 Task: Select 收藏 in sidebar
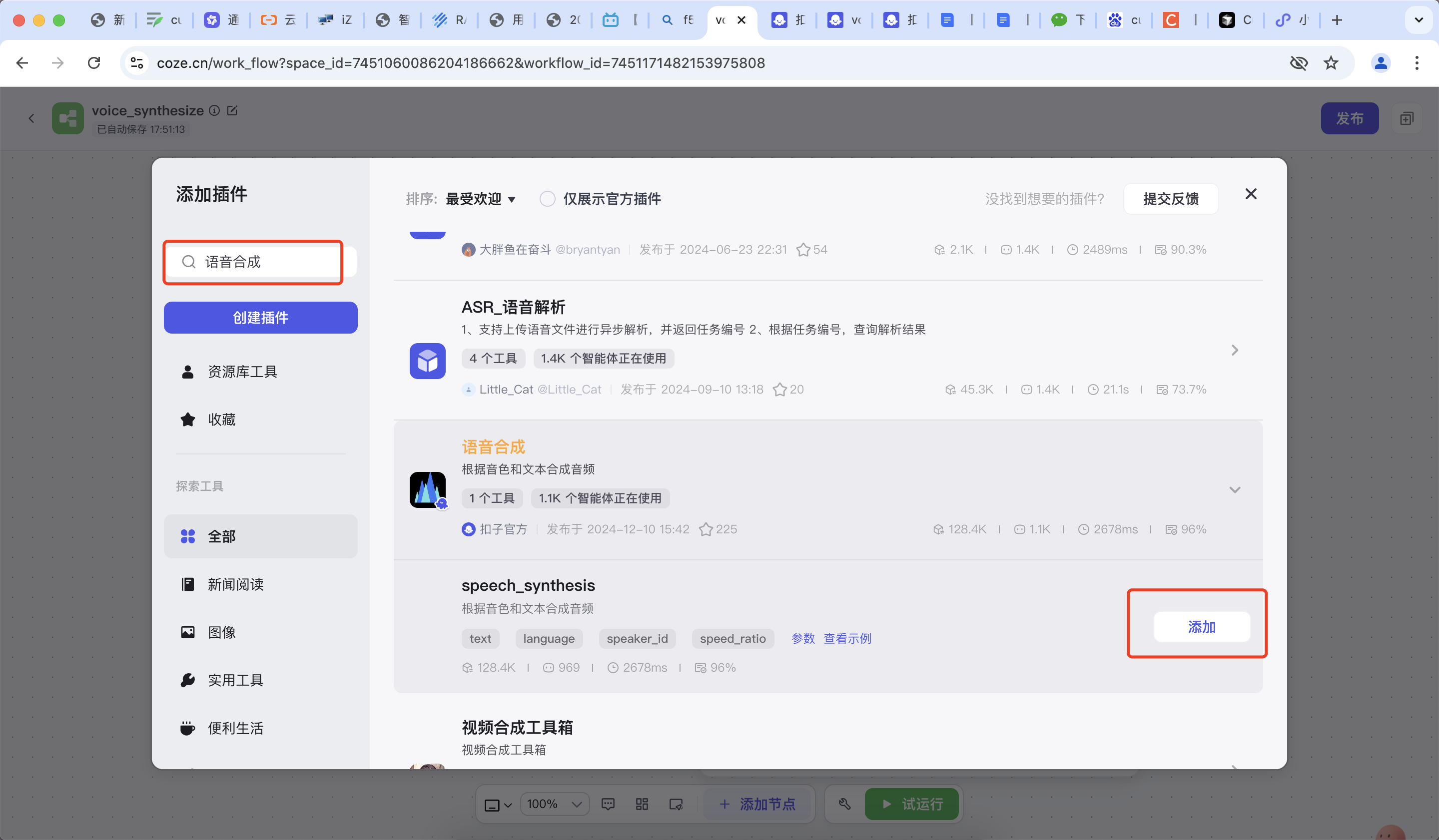pos(260,420)
